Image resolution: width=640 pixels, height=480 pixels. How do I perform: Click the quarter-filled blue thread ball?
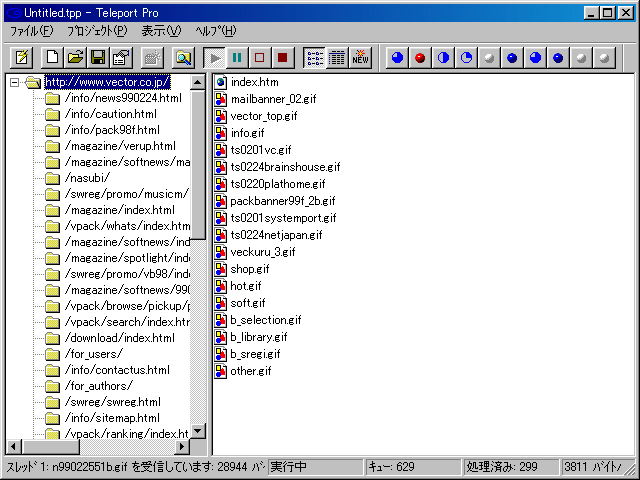(466, 58)
